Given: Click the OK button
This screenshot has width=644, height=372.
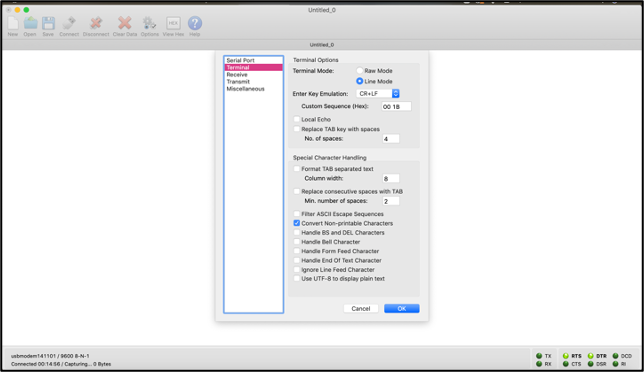Looking at the screenshot, I should [x=402, y=308].
